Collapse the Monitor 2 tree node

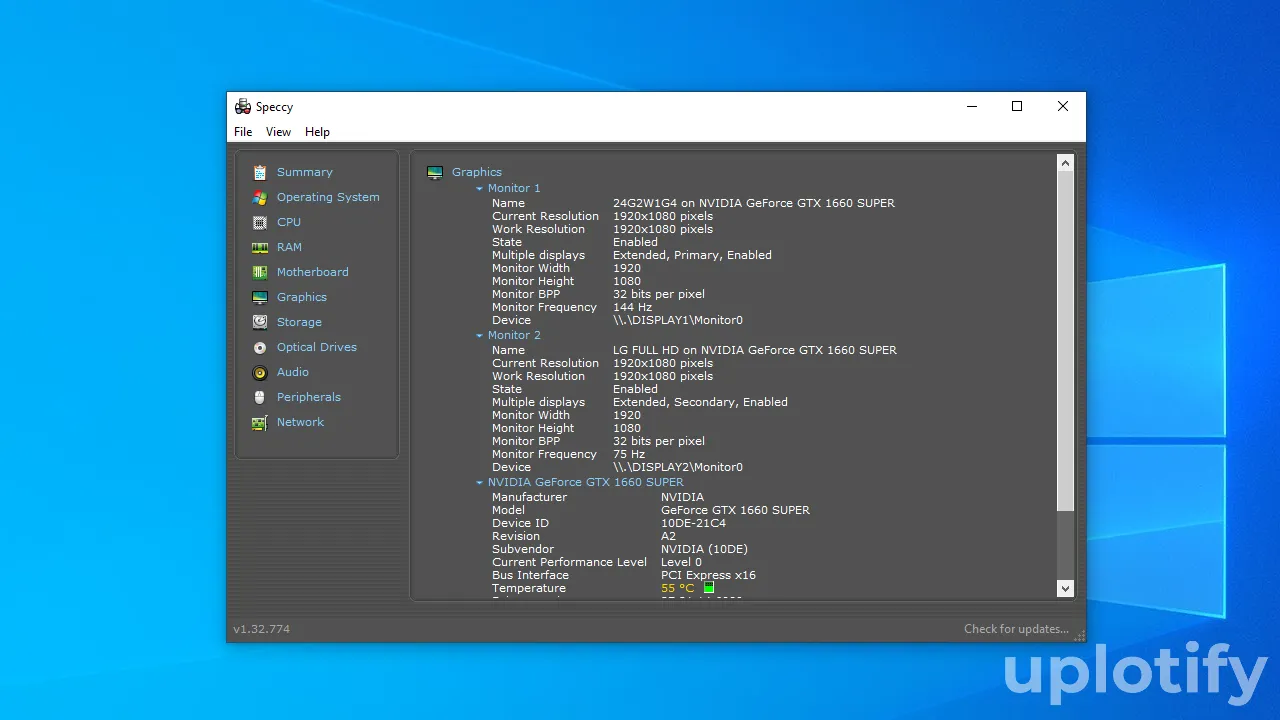tap(479, 335)
